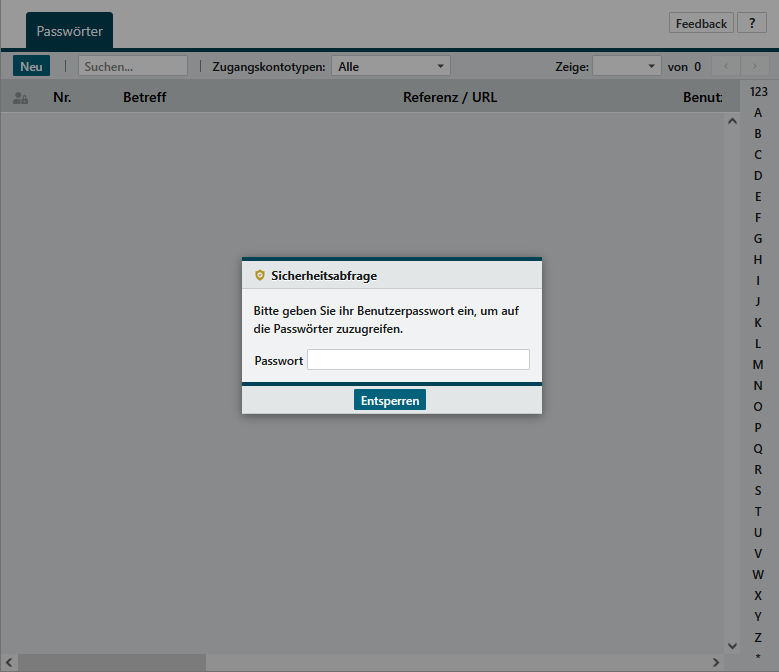779x672 pixels.
Task: Click the Passwort input field
Action: click(x=418, y=360)
